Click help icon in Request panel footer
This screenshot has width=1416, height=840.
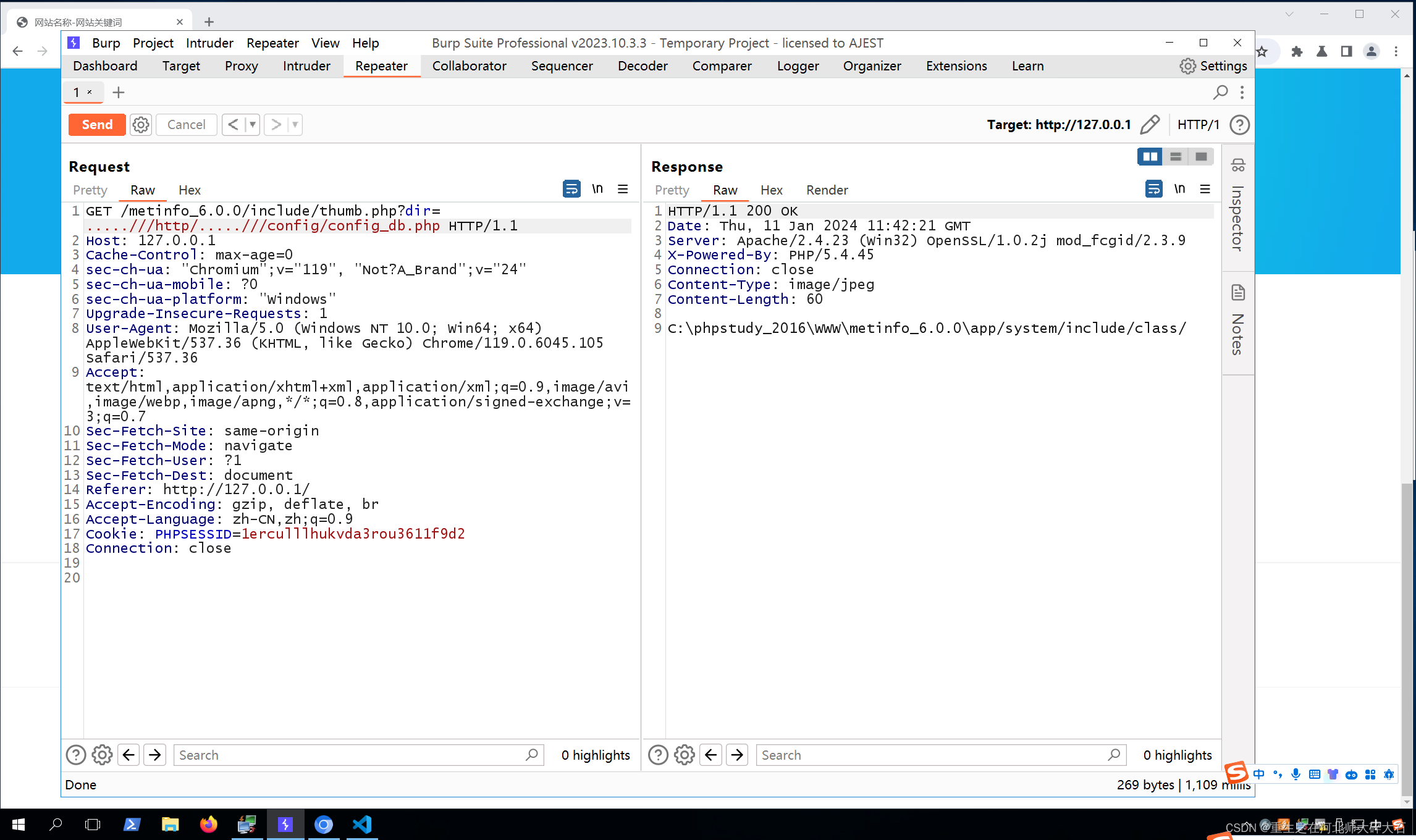pyautogui.click(x=75, y=755)
